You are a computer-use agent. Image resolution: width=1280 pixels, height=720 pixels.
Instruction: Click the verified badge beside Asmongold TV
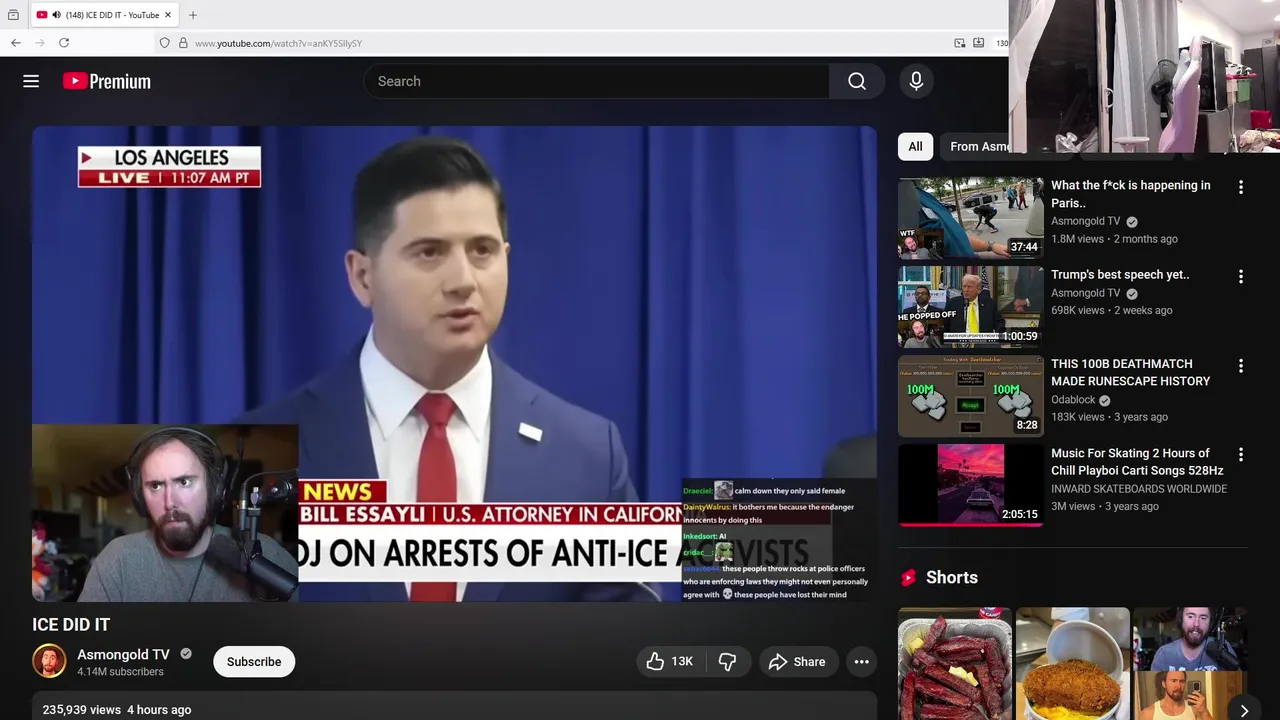click(x=185, y=654)
